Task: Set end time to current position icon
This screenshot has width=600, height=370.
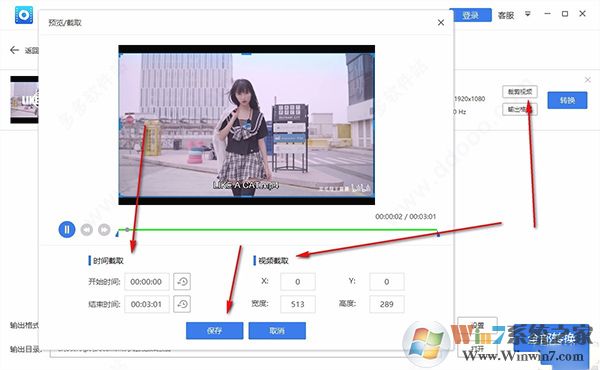Action: (182, 304)
